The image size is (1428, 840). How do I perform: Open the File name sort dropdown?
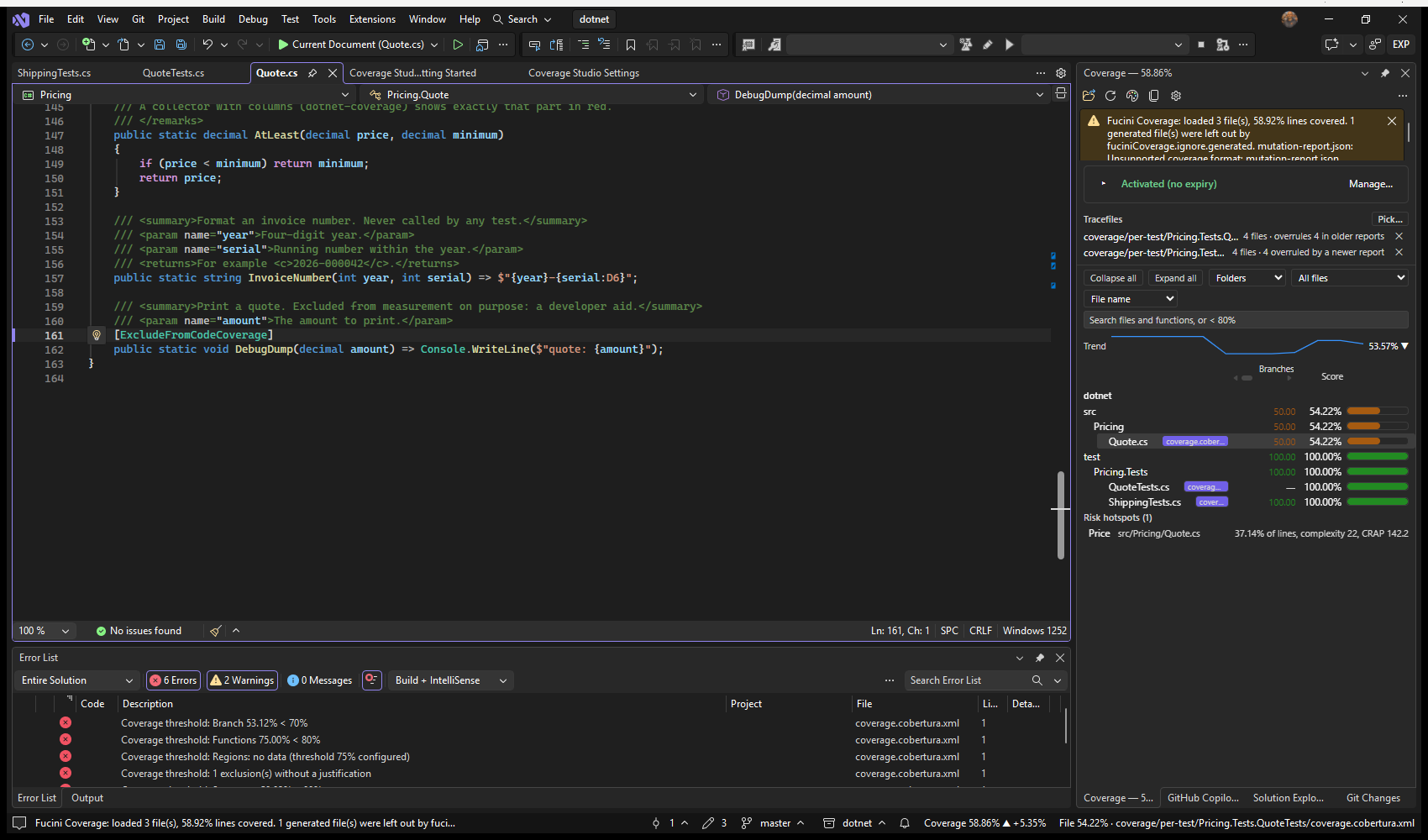pyautogui.click(x=1130, y=299)
